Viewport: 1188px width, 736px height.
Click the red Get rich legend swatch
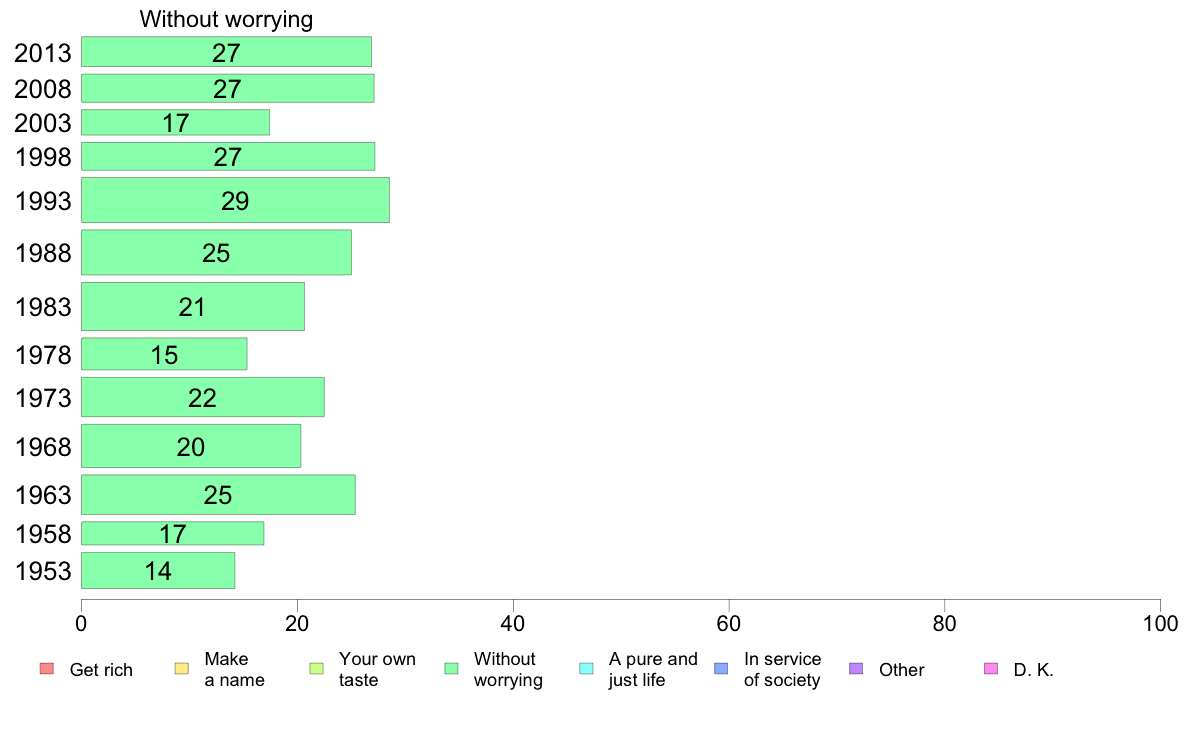46,669
